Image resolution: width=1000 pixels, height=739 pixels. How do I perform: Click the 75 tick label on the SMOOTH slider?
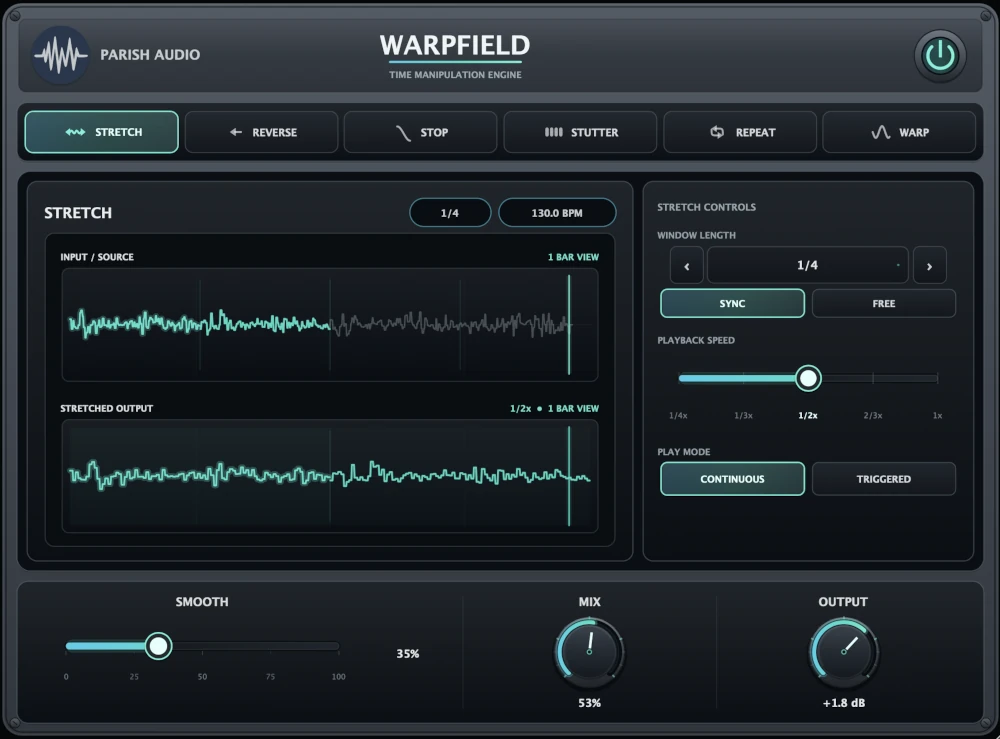(x=270, y=677)
